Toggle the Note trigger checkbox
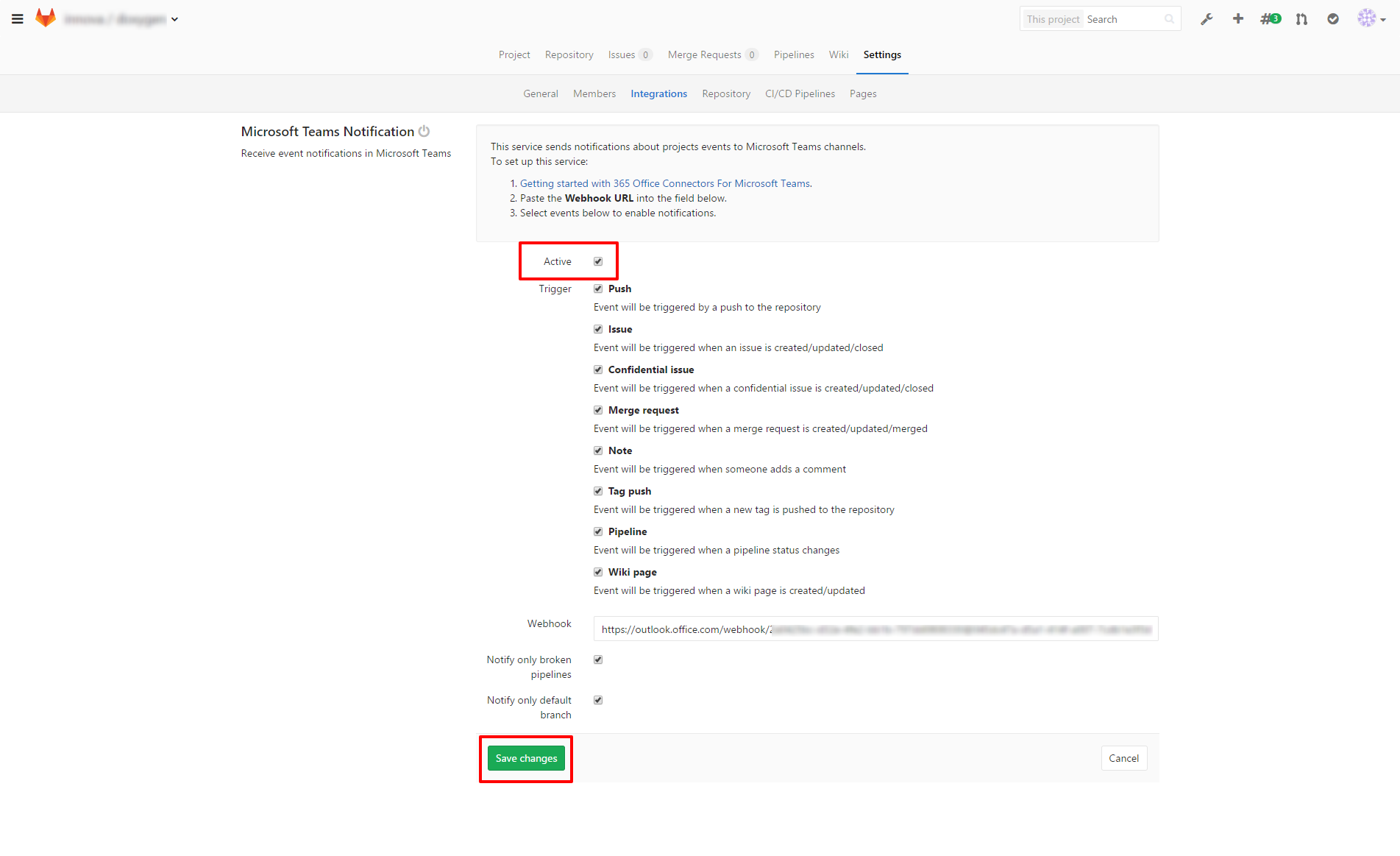 [x=598, y=450]
